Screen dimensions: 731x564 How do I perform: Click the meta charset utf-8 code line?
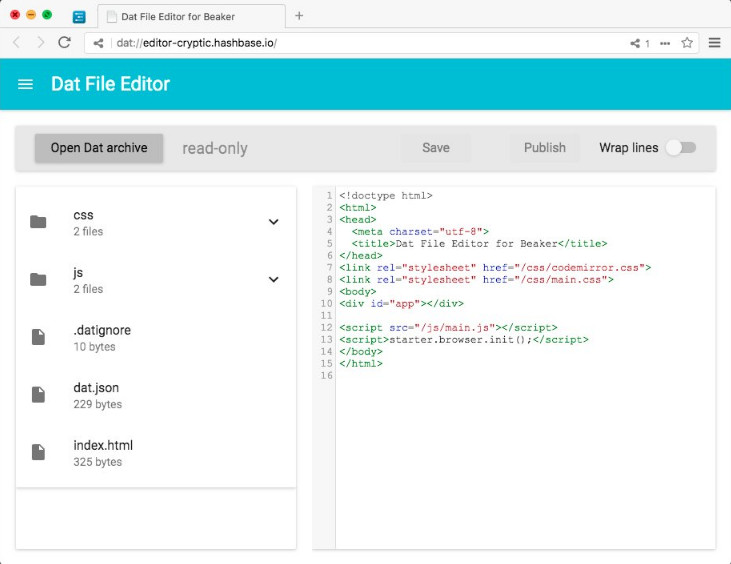420,232
